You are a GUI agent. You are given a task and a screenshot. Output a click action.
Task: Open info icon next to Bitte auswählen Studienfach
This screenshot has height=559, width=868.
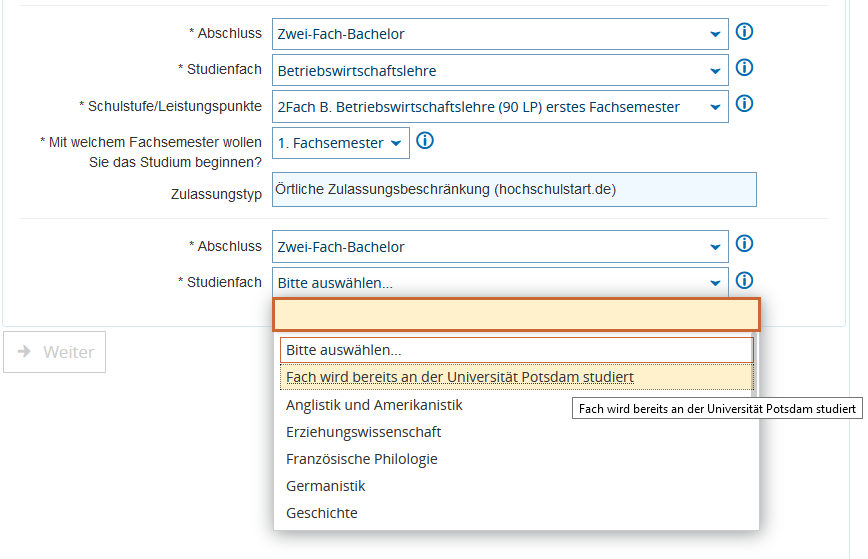pos(744,280)
